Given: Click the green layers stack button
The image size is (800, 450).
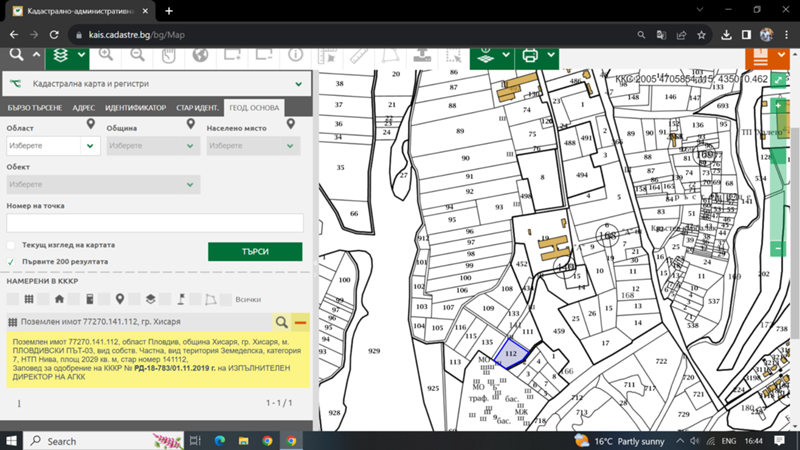Looking at the screenshot, I should click(61, 55).
